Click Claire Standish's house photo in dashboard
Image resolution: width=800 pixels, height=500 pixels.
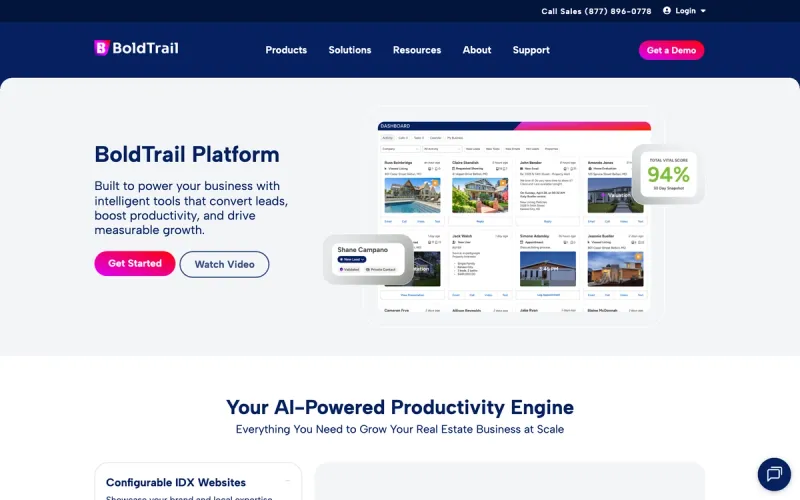pyautogui.click(x=480, y=195)
